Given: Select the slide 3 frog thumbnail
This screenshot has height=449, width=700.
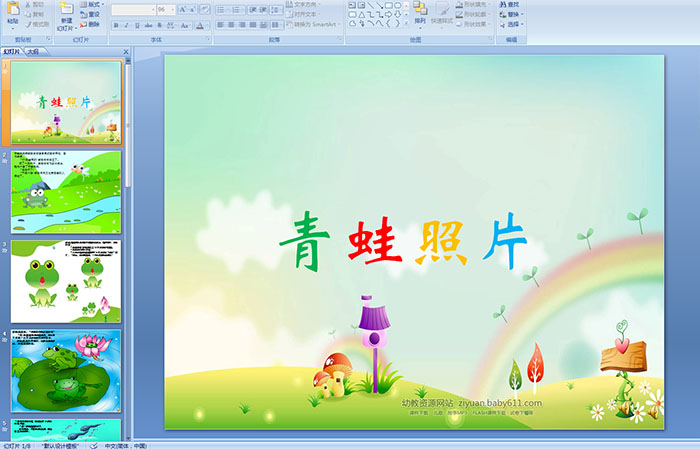Looking at the screenshot, I should pyautogui.click(x=66, y=280).
